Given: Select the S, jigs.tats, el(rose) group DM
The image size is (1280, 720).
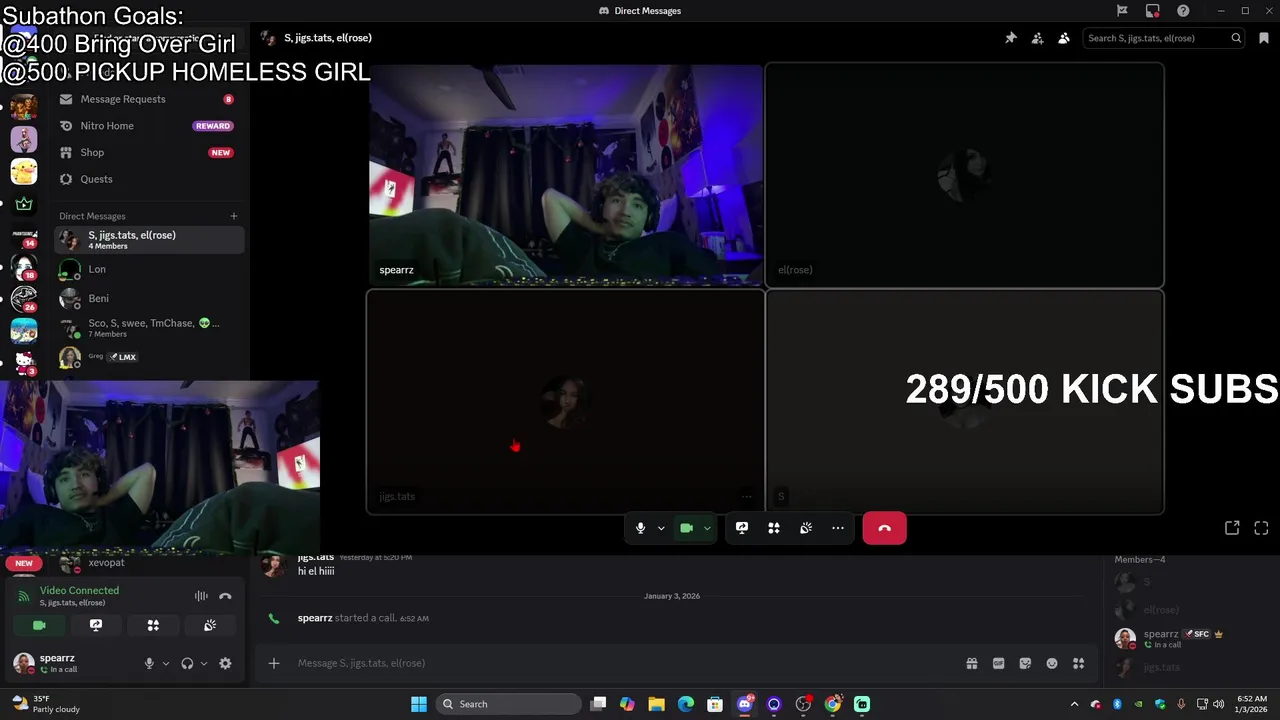Looking at the screenshot, I should tap(149, 240).
